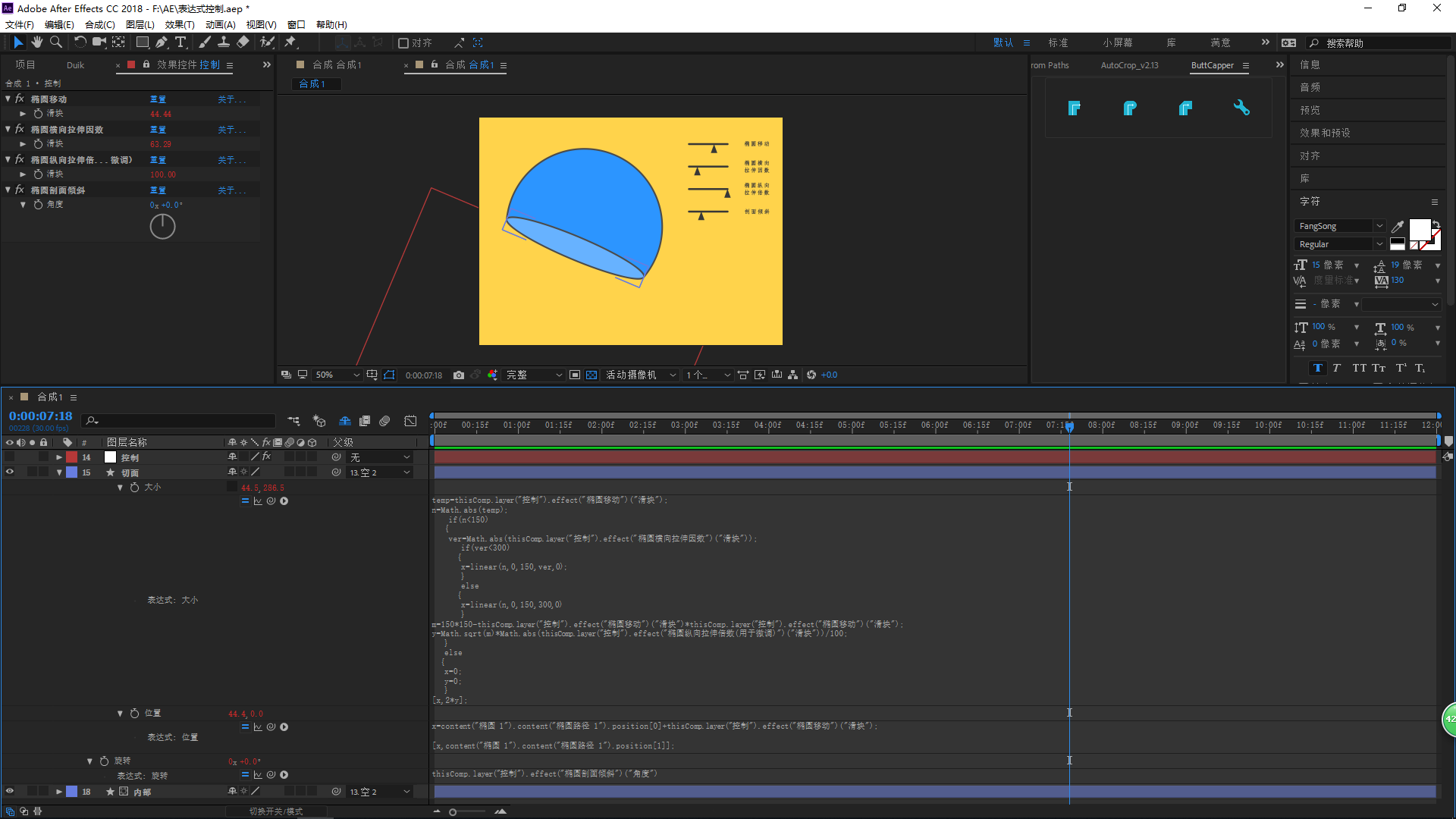Select the Pen tool
The width and height of the screenshot is (1456, 819).
click(162, 42)
